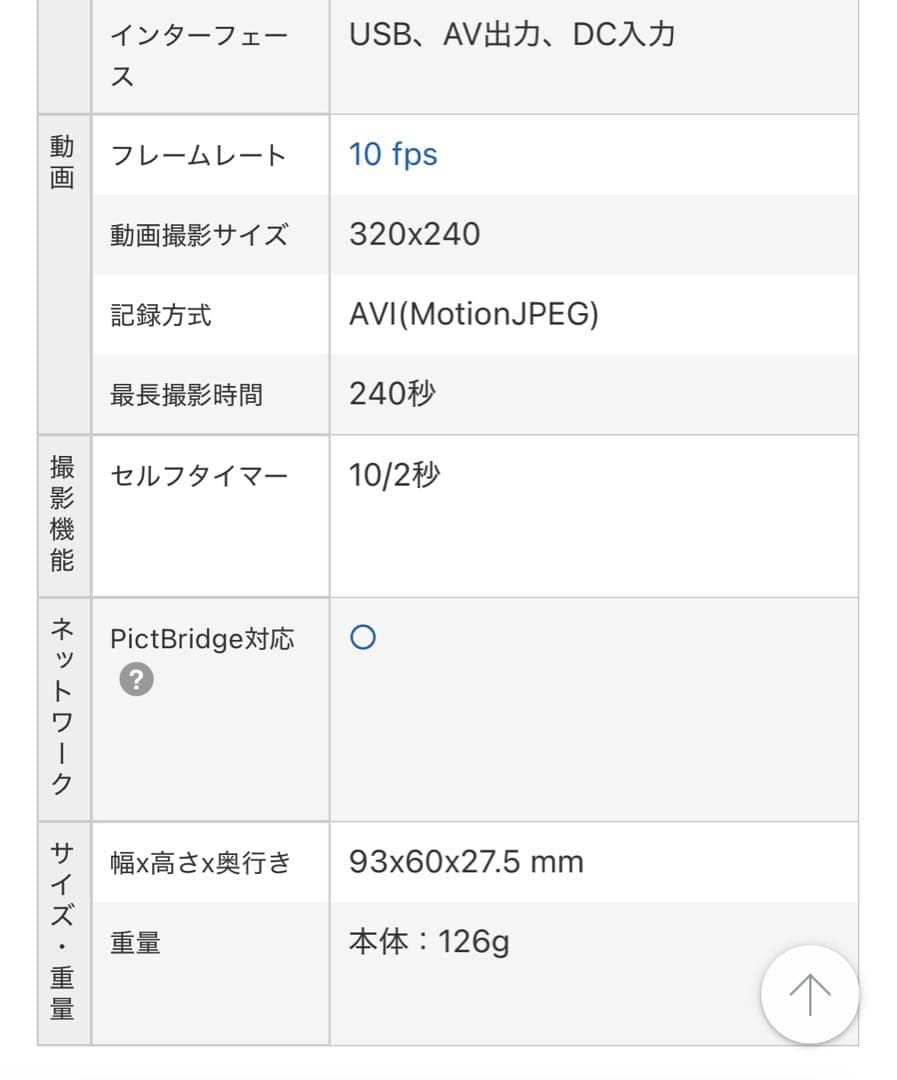
Task: Select the USB、AV出力、DC入力 value
Action: pos(512,35)
